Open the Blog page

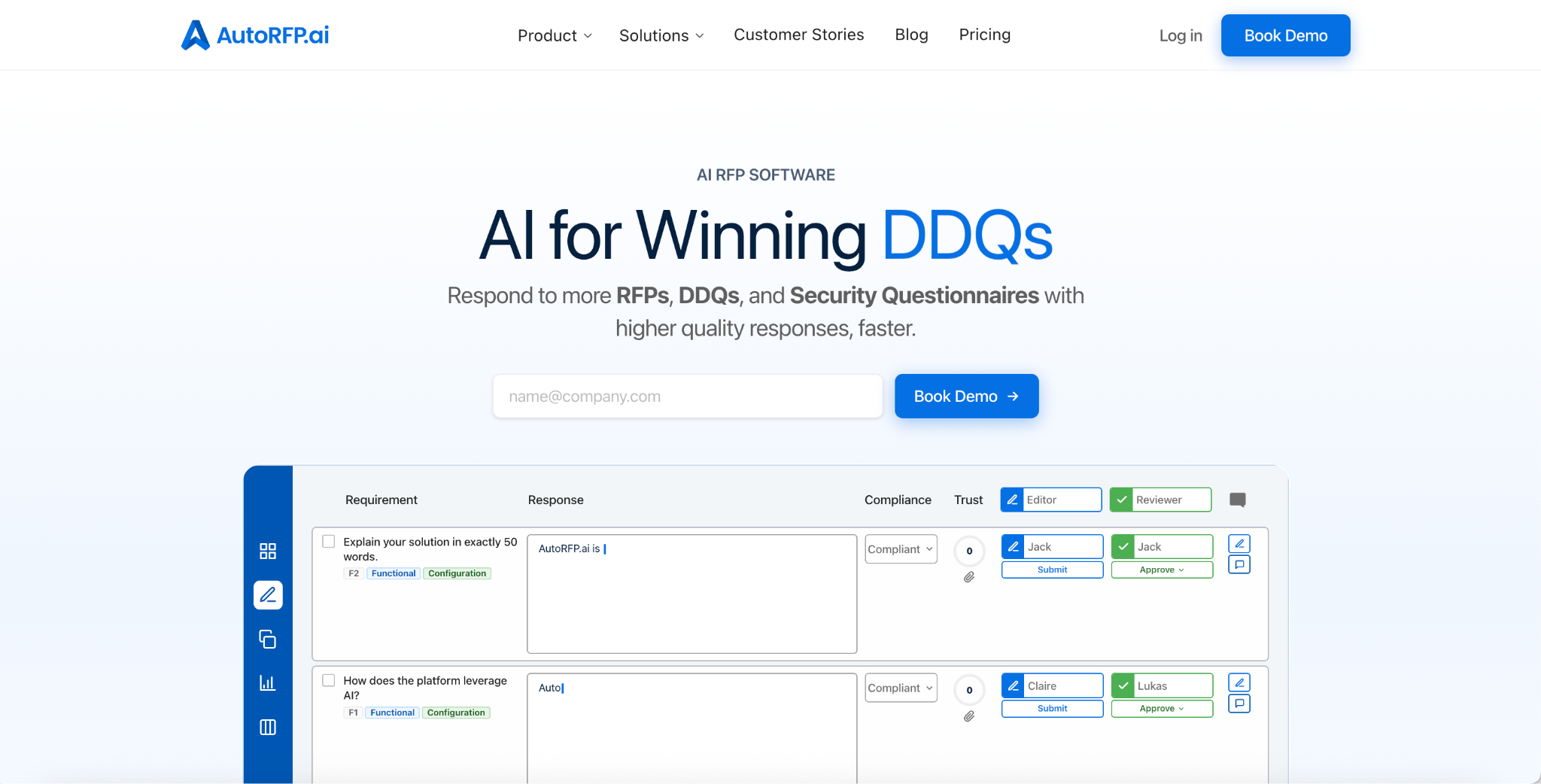pyautogui.click(x=911, y=35)
